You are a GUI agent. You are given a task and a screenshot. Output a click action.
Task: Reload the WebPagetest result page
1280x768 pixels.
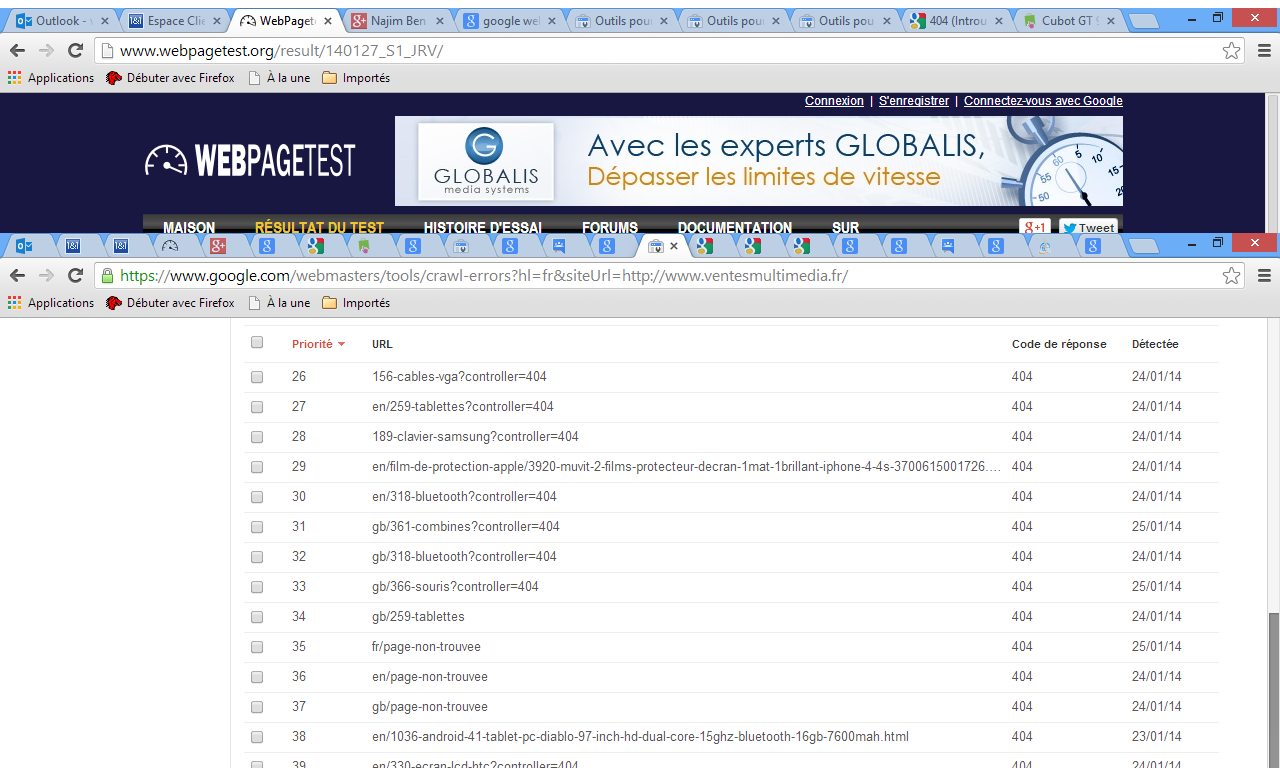click(x=75, y=51)
